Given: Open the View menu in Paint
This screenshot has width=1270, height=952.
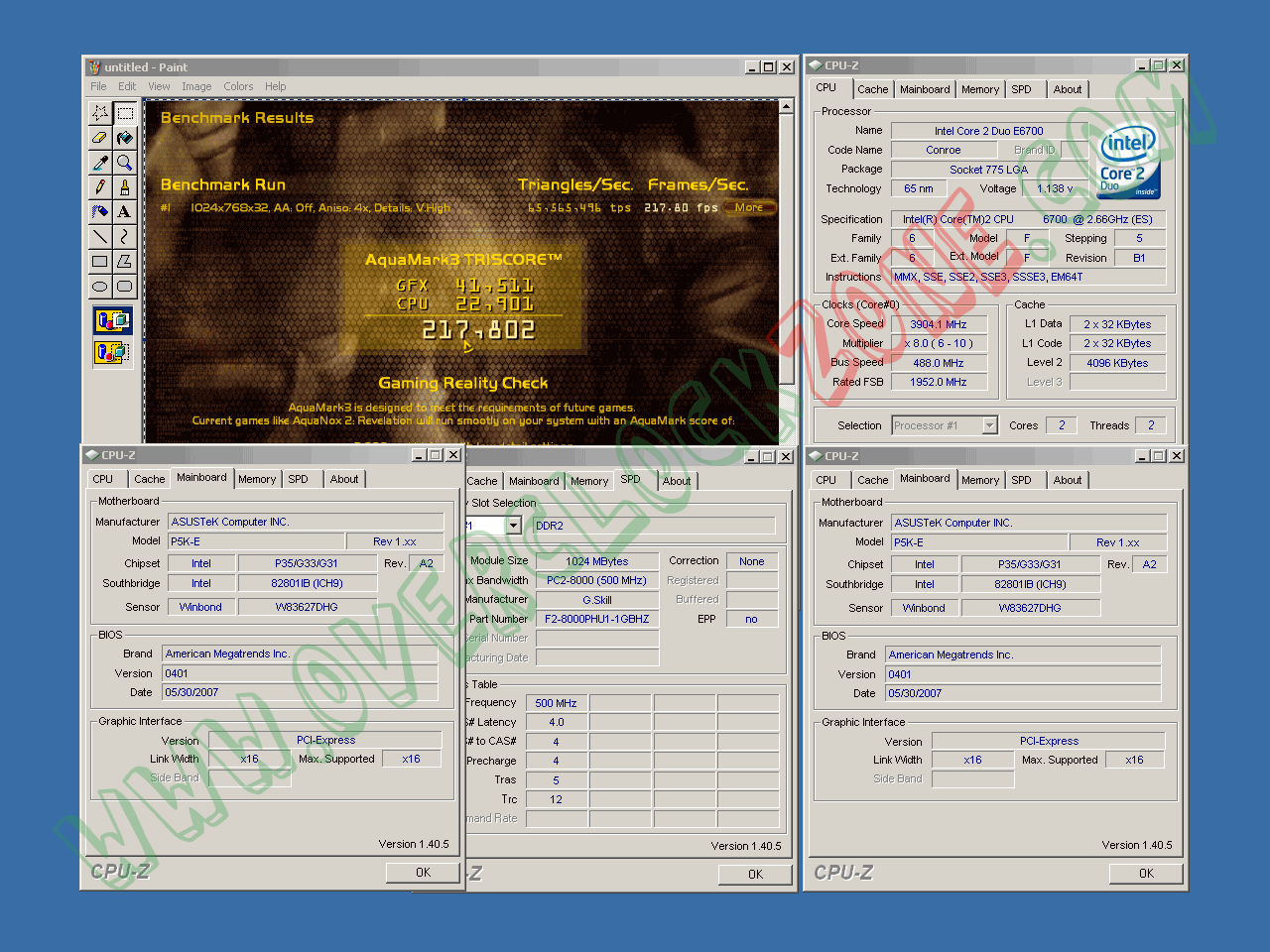Looking at the screenshot, I should (x=159, y=86).
